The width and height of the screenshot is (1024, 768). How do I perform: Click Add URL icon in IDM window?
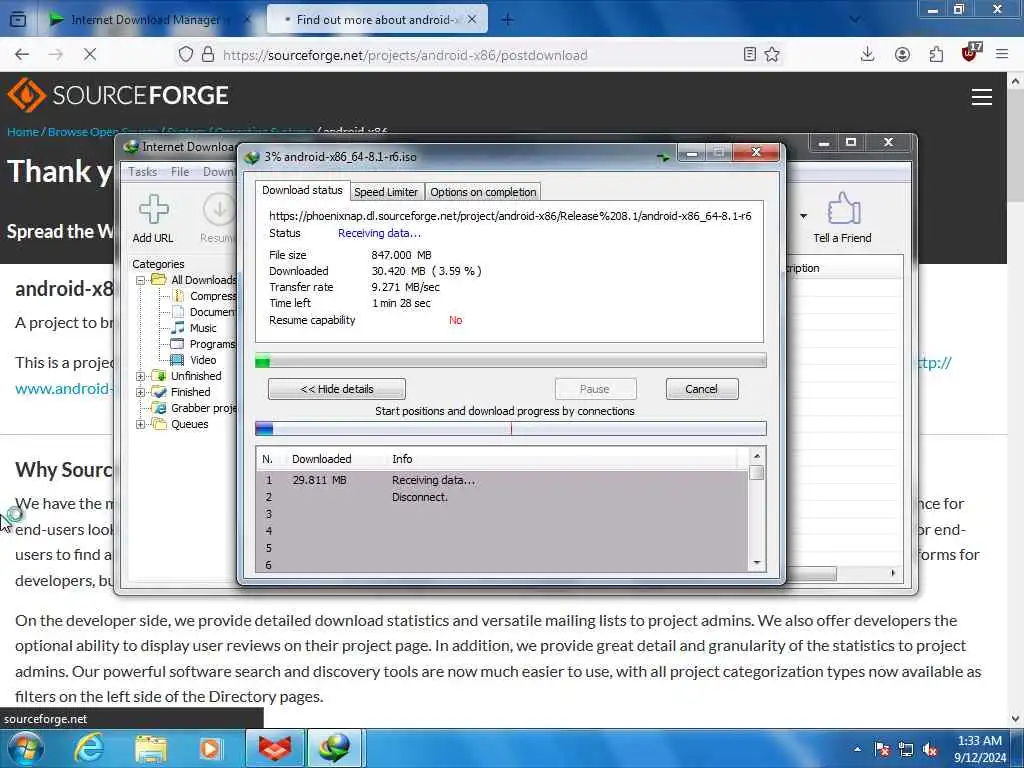[153, 210]
